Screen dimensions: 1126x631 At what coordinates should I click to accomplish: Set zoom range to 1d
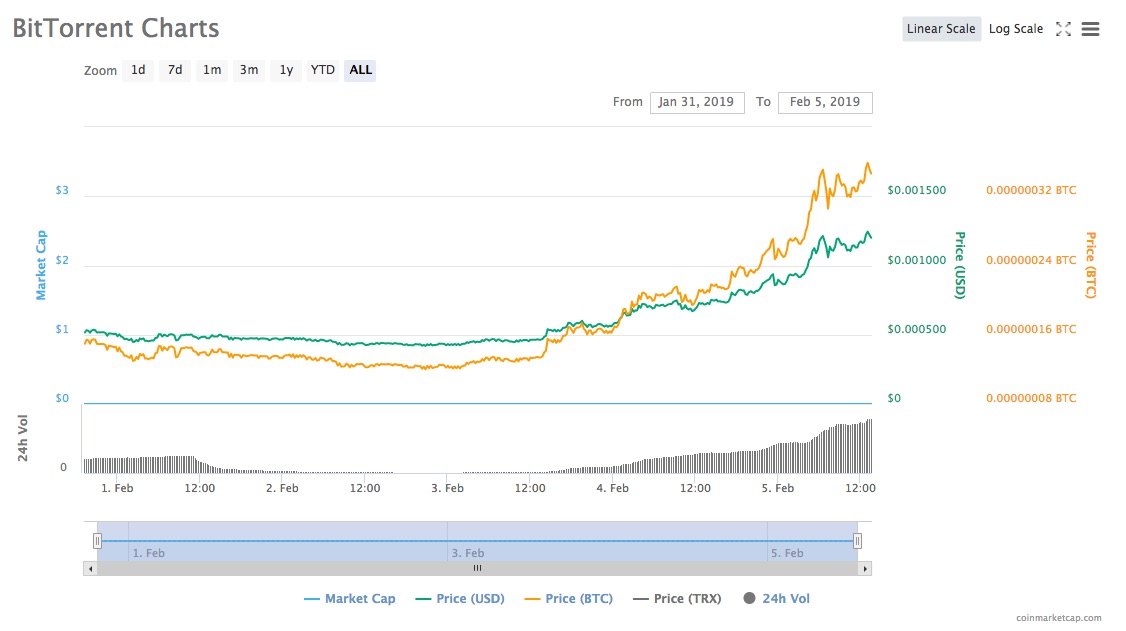click(138, 70)
